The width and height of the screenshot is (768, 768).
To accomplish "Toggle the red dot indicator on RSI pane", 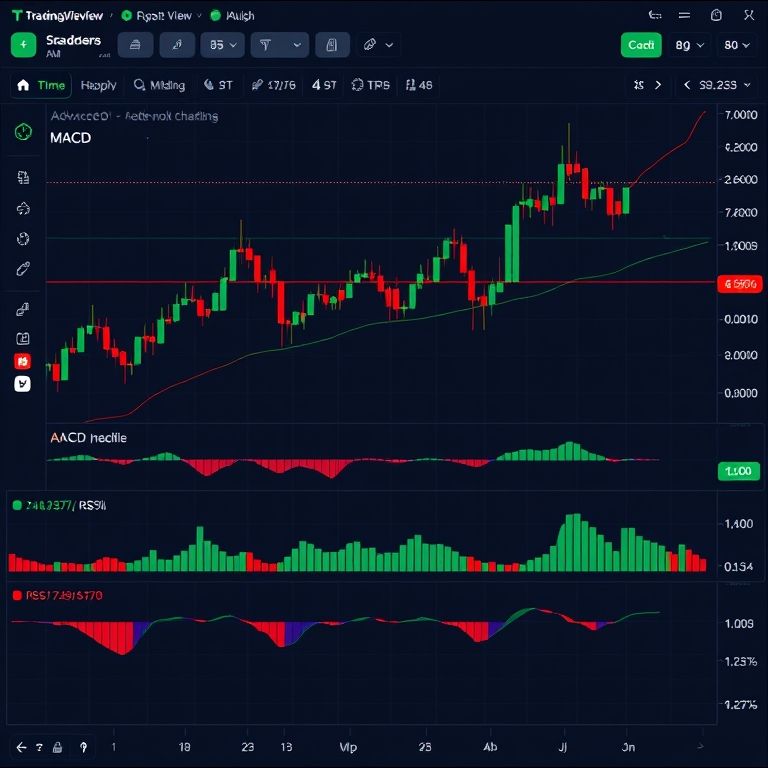I will coord(17,595).
